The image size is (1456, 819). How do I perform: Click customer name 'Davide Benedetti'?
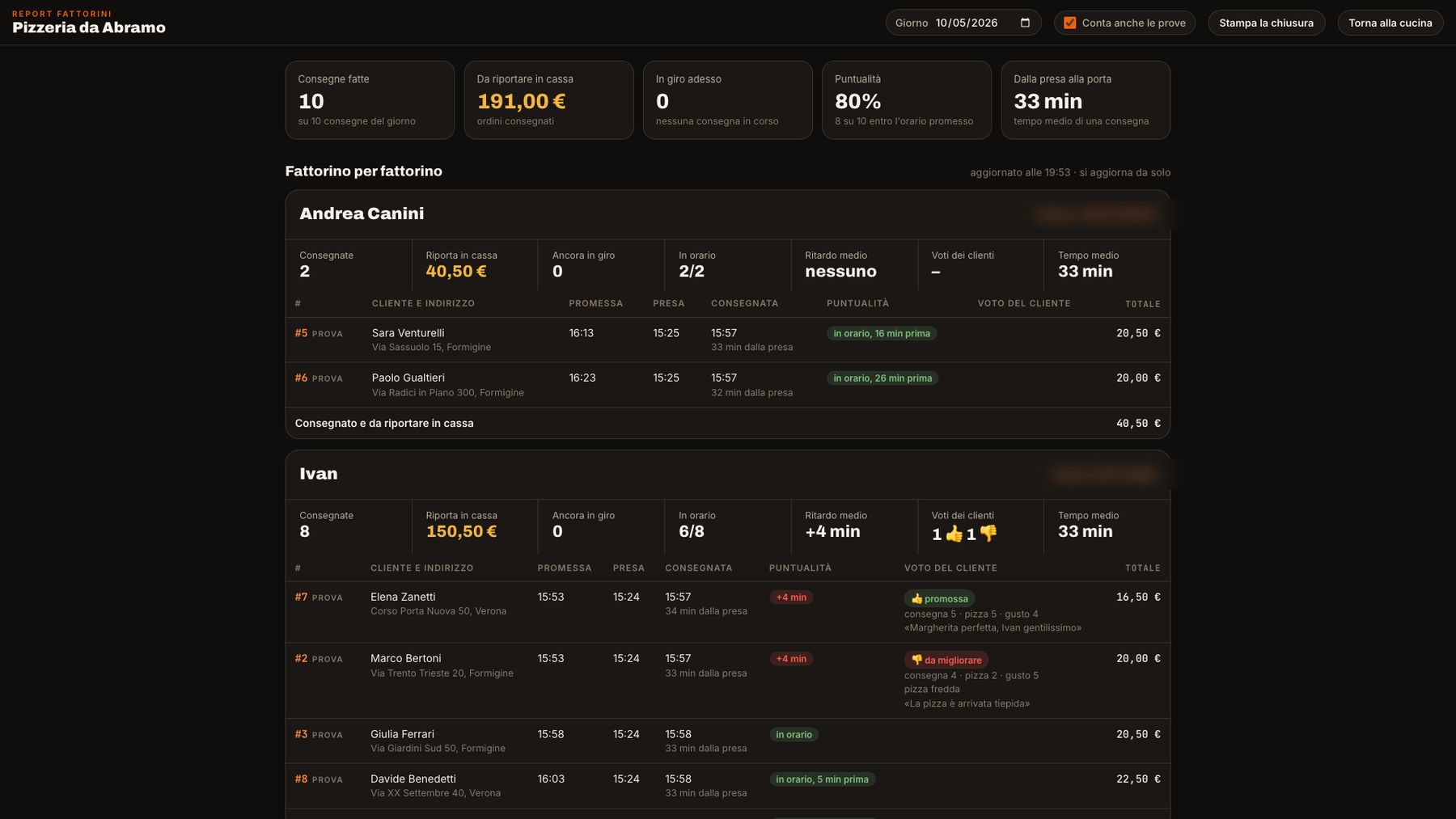(413, 779)
